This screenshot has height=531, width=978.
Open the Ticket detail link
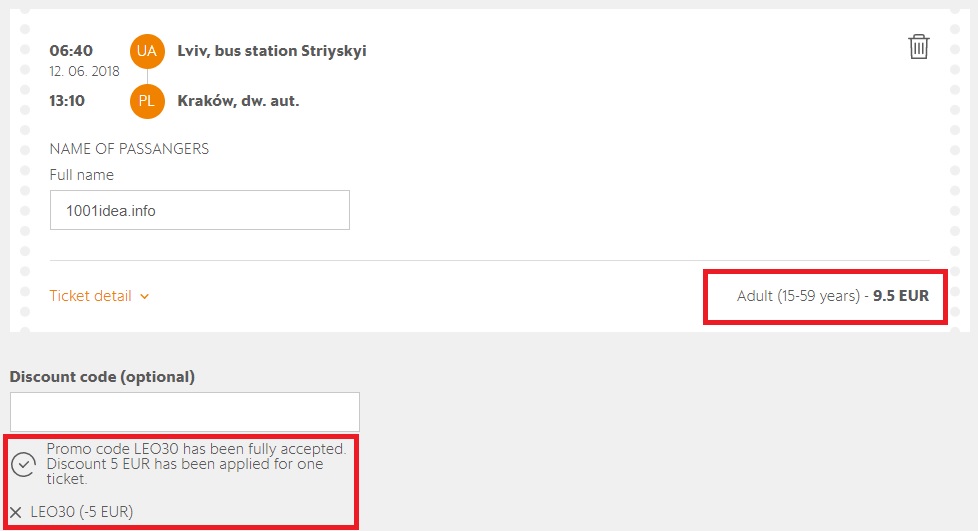(x=91, y=296)
